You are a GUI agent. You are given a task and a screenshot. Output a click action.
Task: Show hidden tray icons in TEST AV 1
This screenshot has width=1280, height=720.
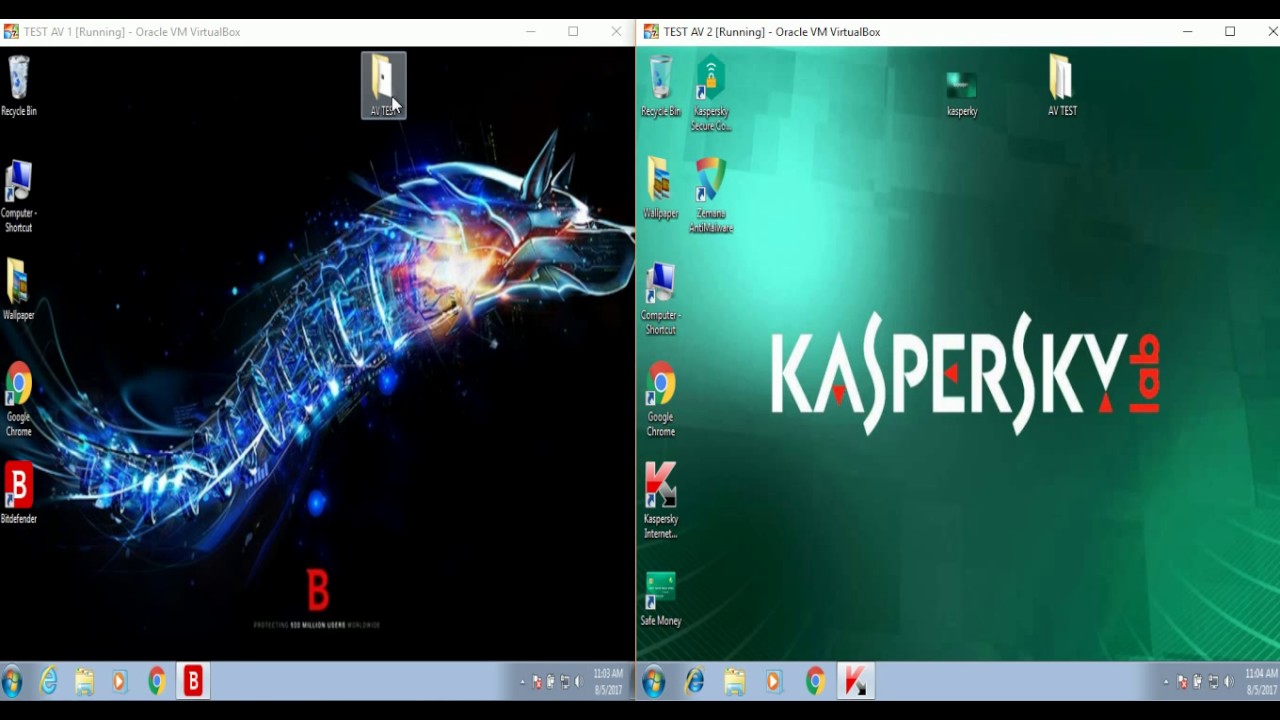tap(521, 682)
